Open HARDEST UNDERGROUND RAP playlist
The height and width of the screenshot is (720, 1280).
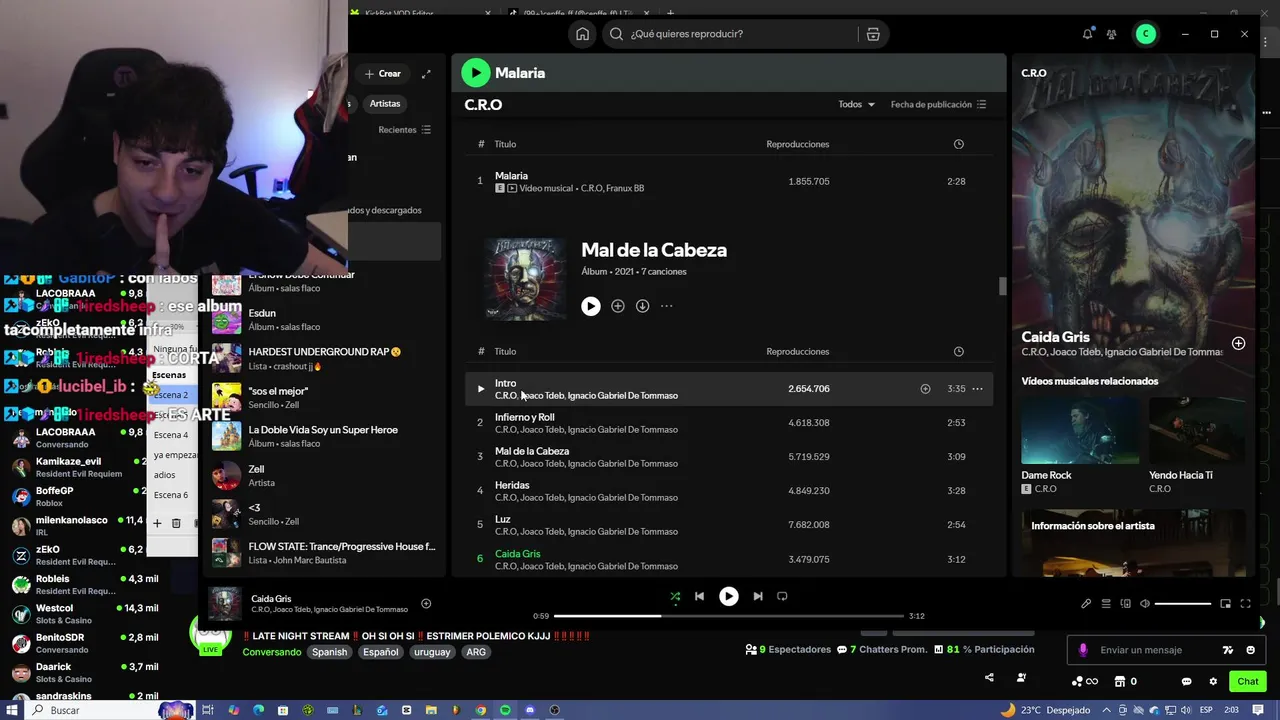coord(325,359)
